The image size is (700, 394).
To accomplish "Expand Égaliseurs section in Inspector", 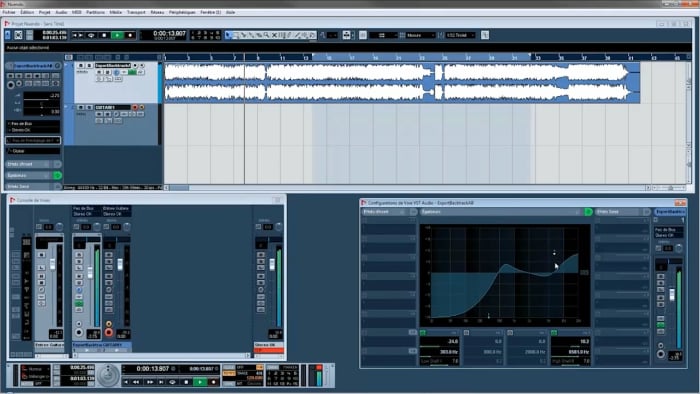I will 28,175.
